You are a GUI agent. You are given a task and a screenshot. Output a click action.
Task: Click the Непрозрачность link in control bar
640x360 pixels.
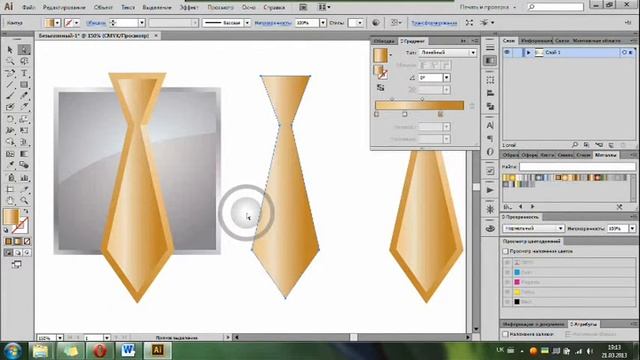point(273,23)
